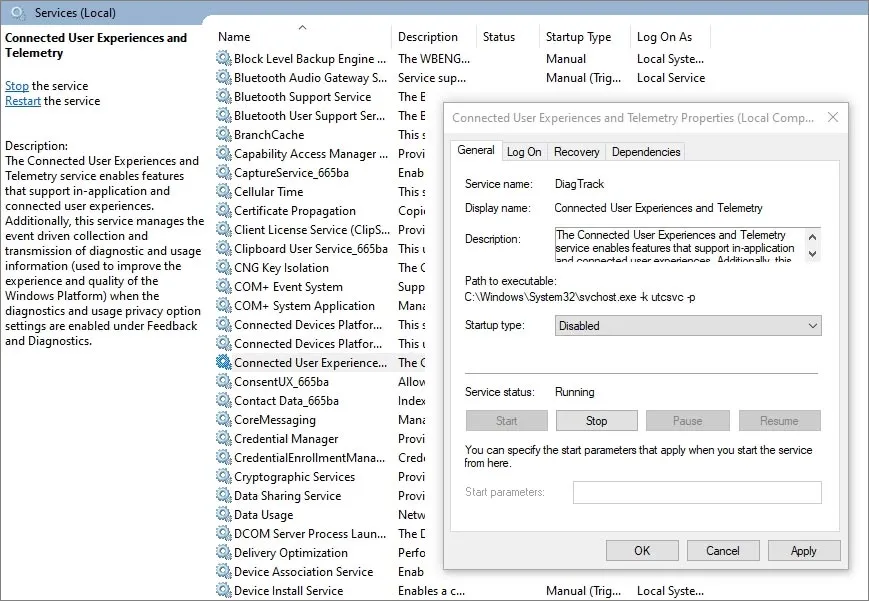Click the Certificate Propagation service icon
Screen dimensions: 869x601
click(222, 210)
